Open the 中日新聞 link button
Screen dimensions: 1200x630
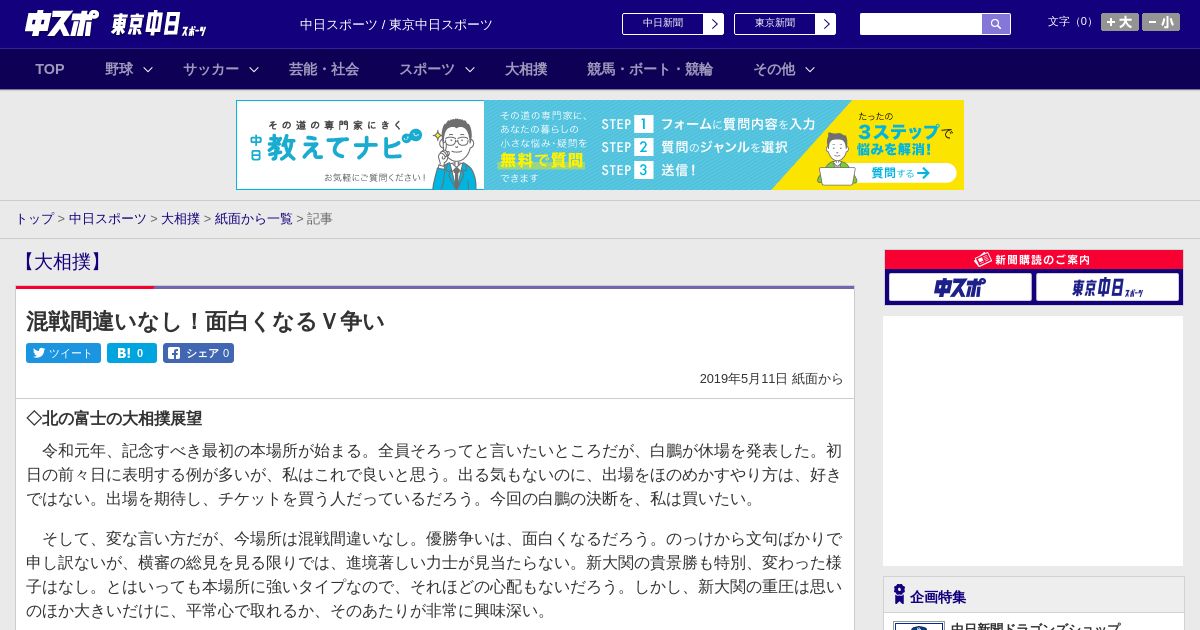point(663,24)
